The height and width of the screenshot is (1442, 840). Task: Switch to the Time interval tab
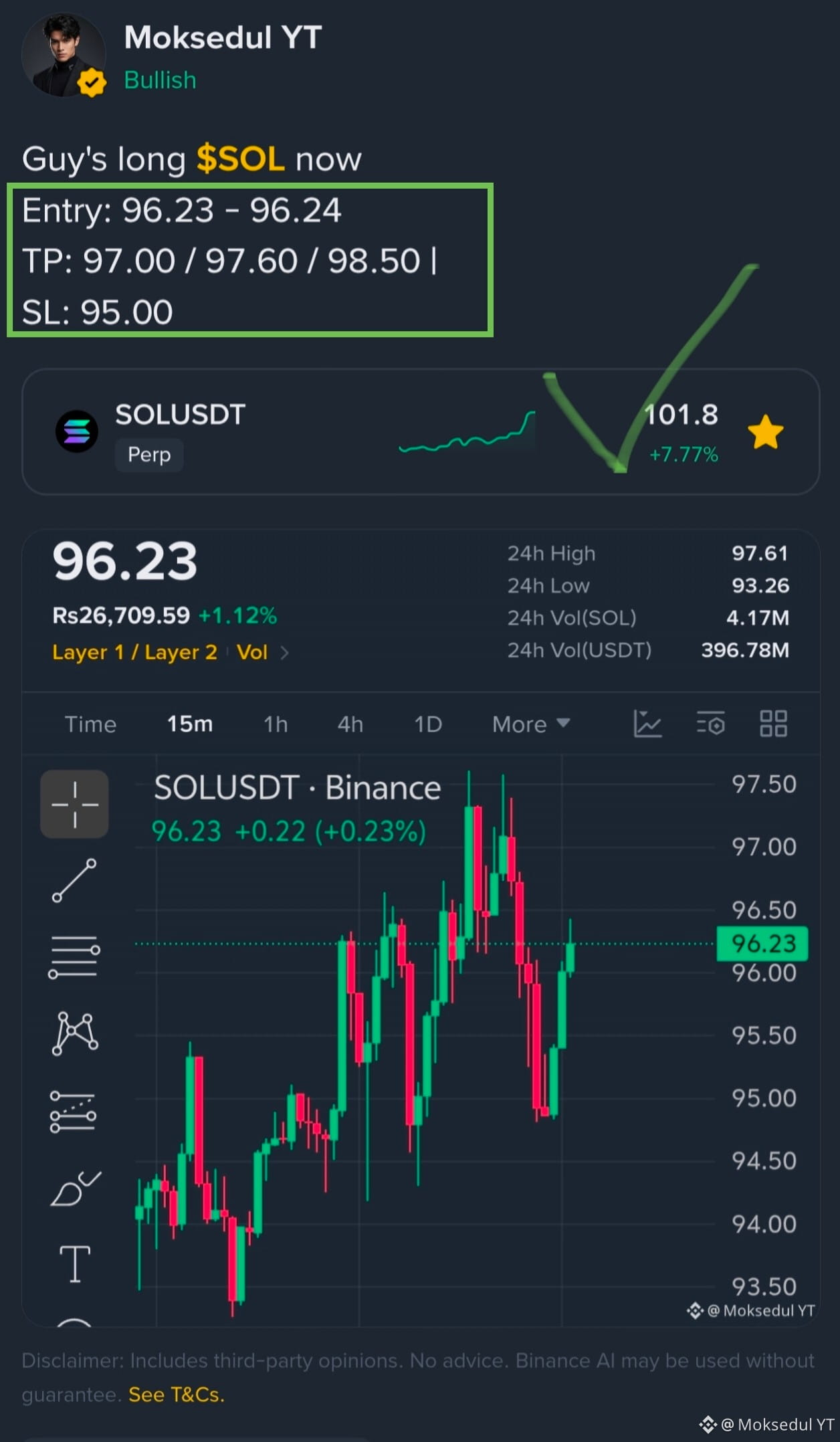(x=90, y=724)
